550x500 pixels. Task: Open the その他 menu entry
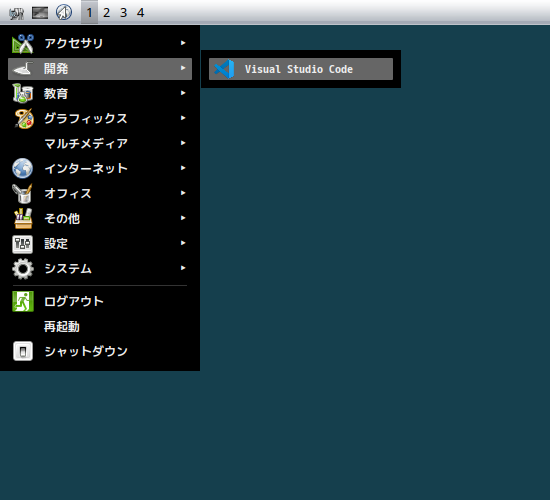pos(100,219)
